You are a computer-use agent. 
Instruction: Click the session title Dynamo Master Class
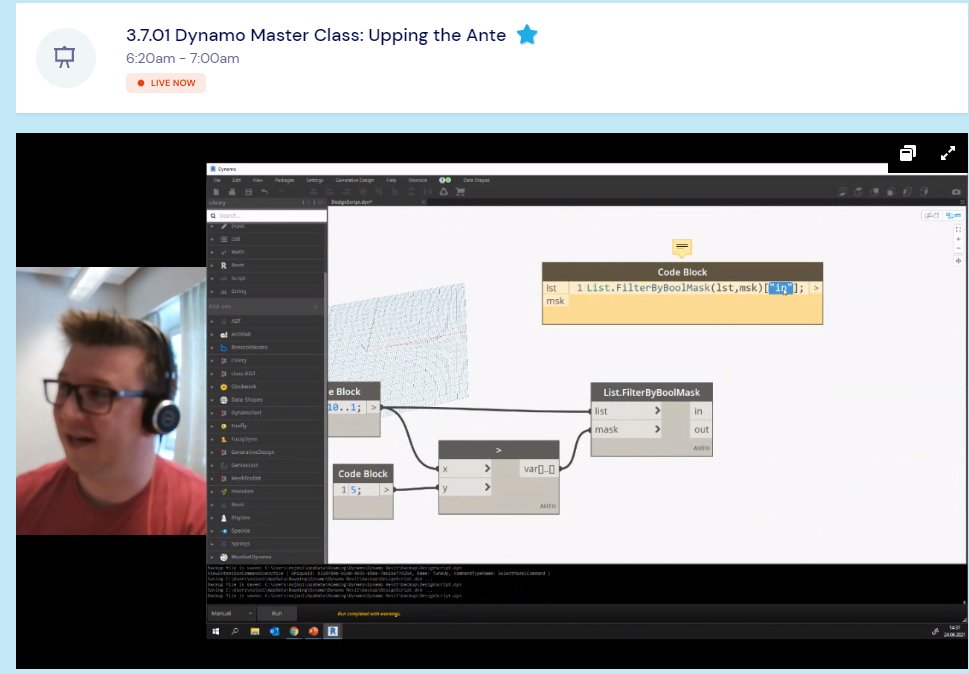[x=316, y=35]
